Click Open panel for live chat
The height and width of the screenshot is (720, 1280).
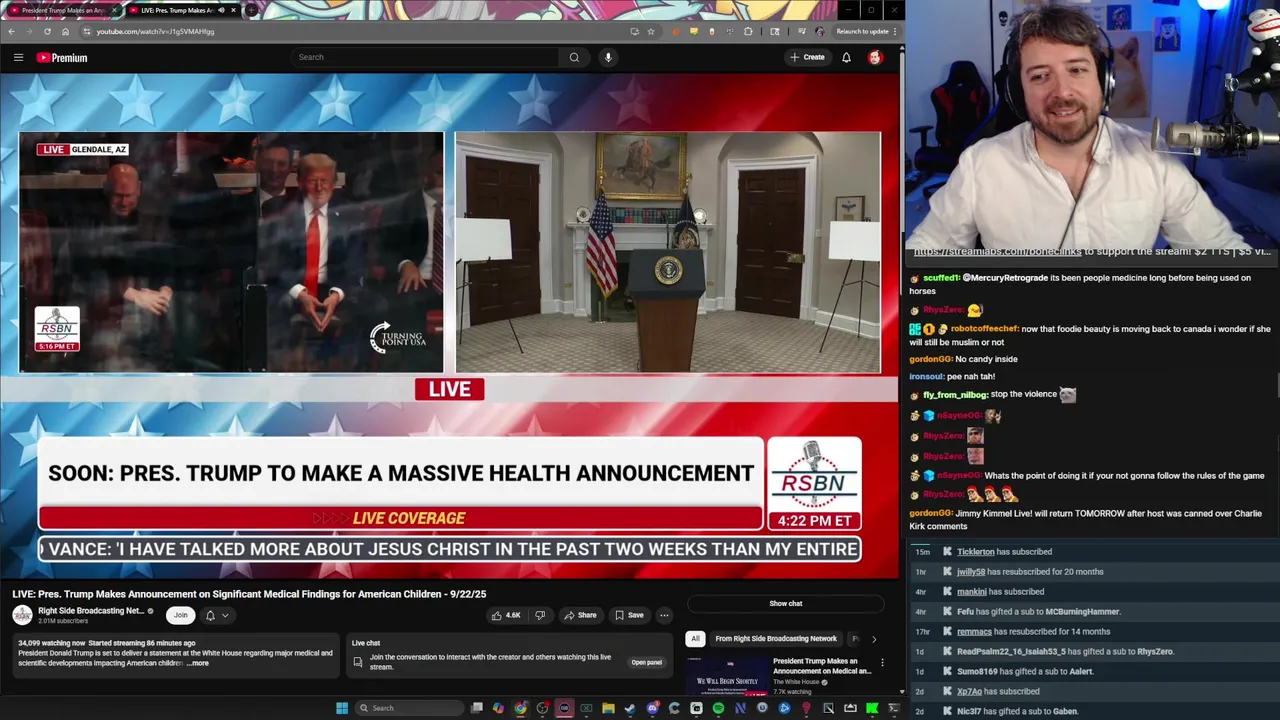tap(646, 662)
